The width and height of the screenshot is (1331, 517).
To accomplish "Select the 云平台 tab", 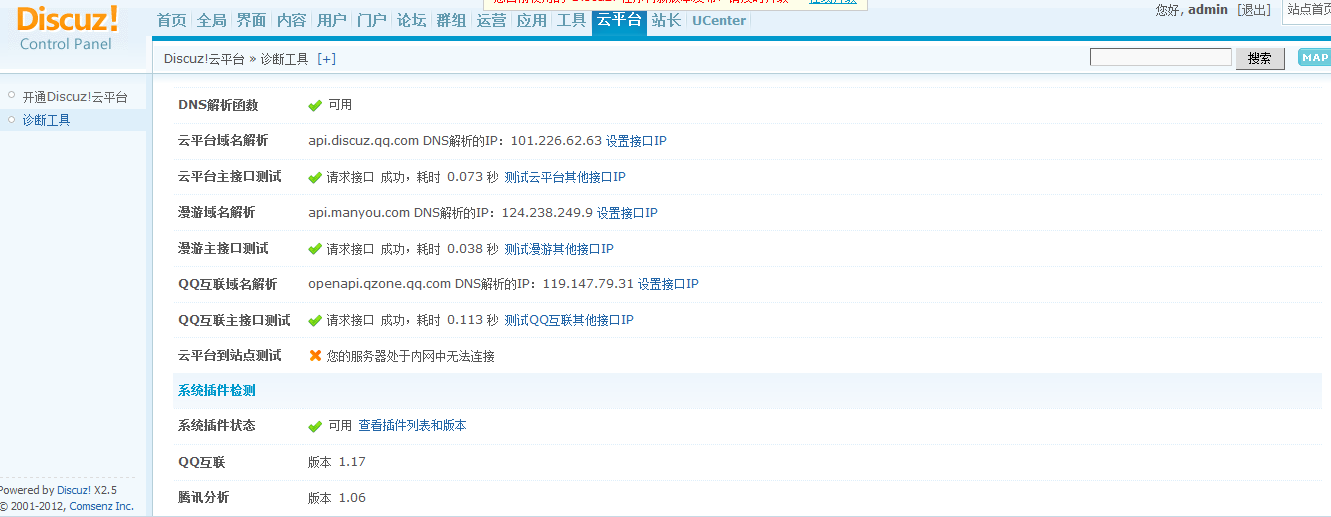I will [x=619, y=20].
